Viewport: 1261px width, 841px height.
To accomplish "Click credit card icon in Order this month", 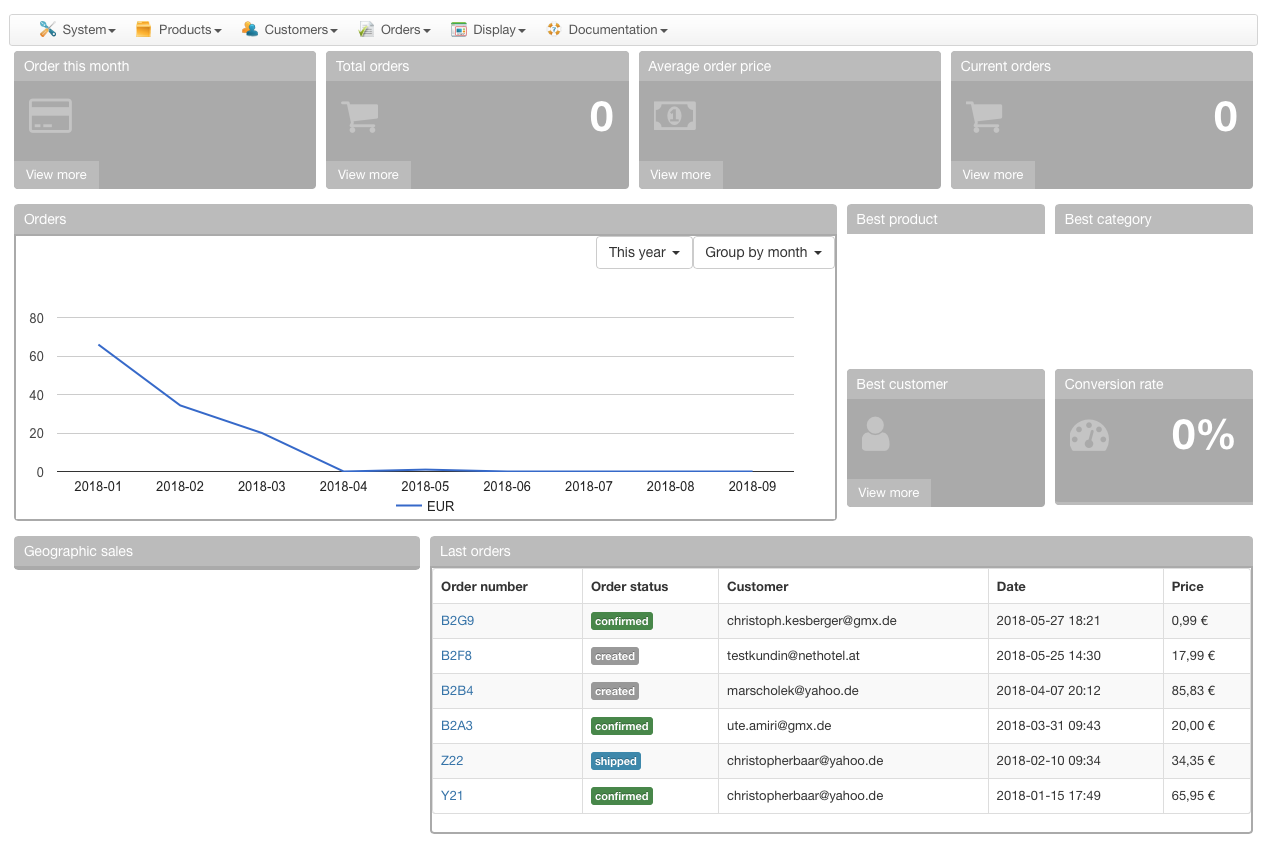I will 50,115.
